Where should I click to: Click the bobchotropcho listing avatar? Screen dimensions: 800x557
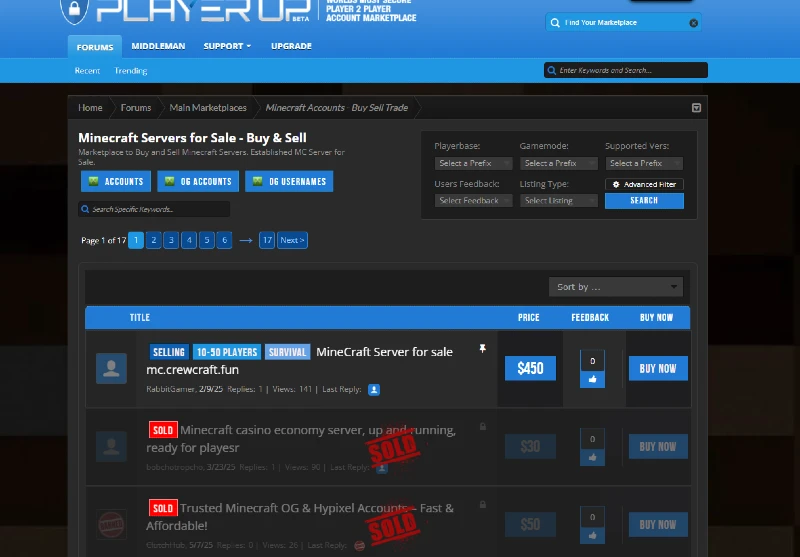tap(111, 446)
